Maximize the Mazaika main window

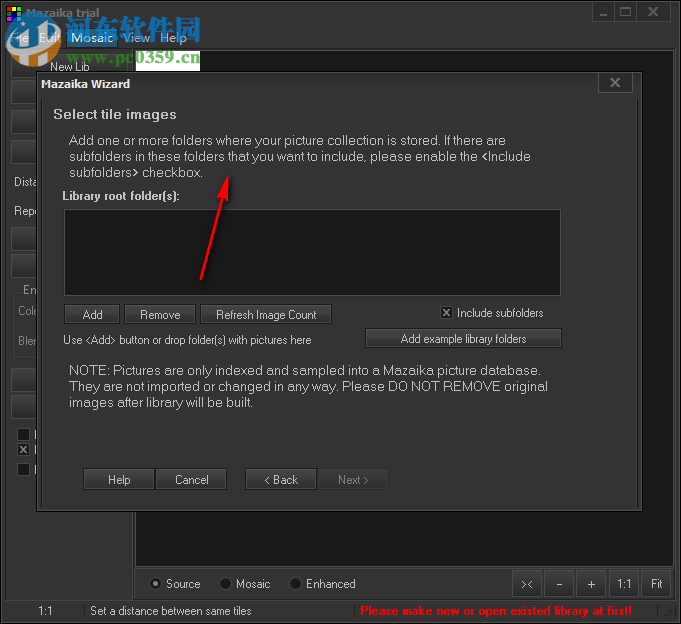coord(625,12)
